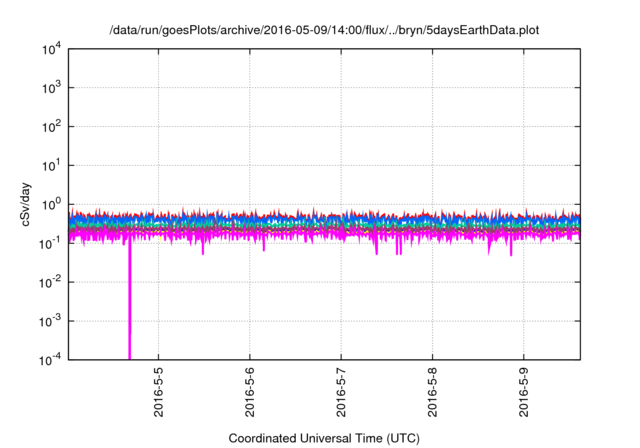The width and height of the screenshot is (640, 448).
Task: Click the Coordinated Universal Time (UTC) label
Action: [x=324, y=439]
